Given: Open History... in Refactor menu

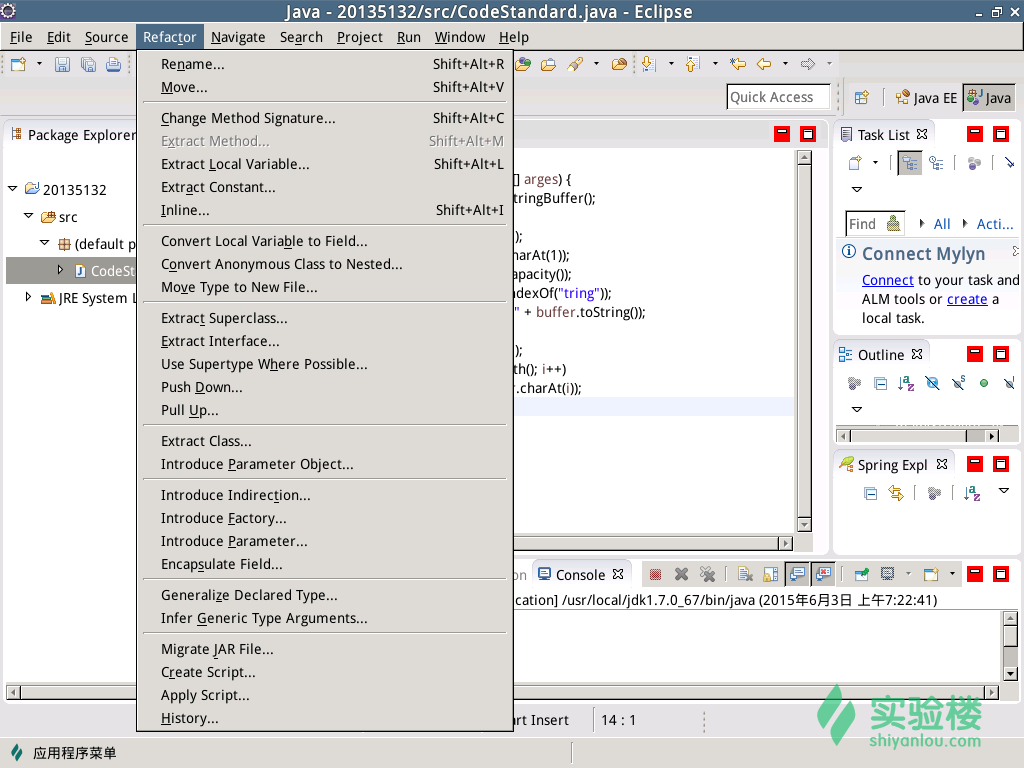Looking at the screenshot, I should 325,718.
